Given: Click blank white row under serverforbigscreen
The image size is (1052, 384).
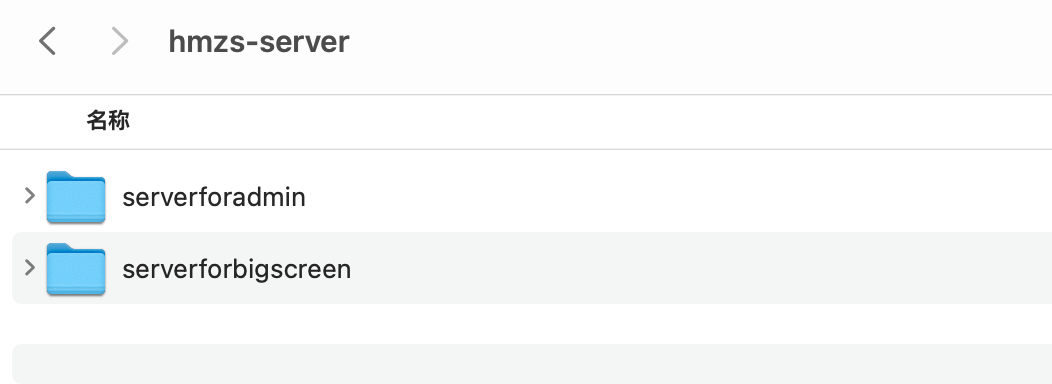Looking at the screenshot, I should (532, 324).
